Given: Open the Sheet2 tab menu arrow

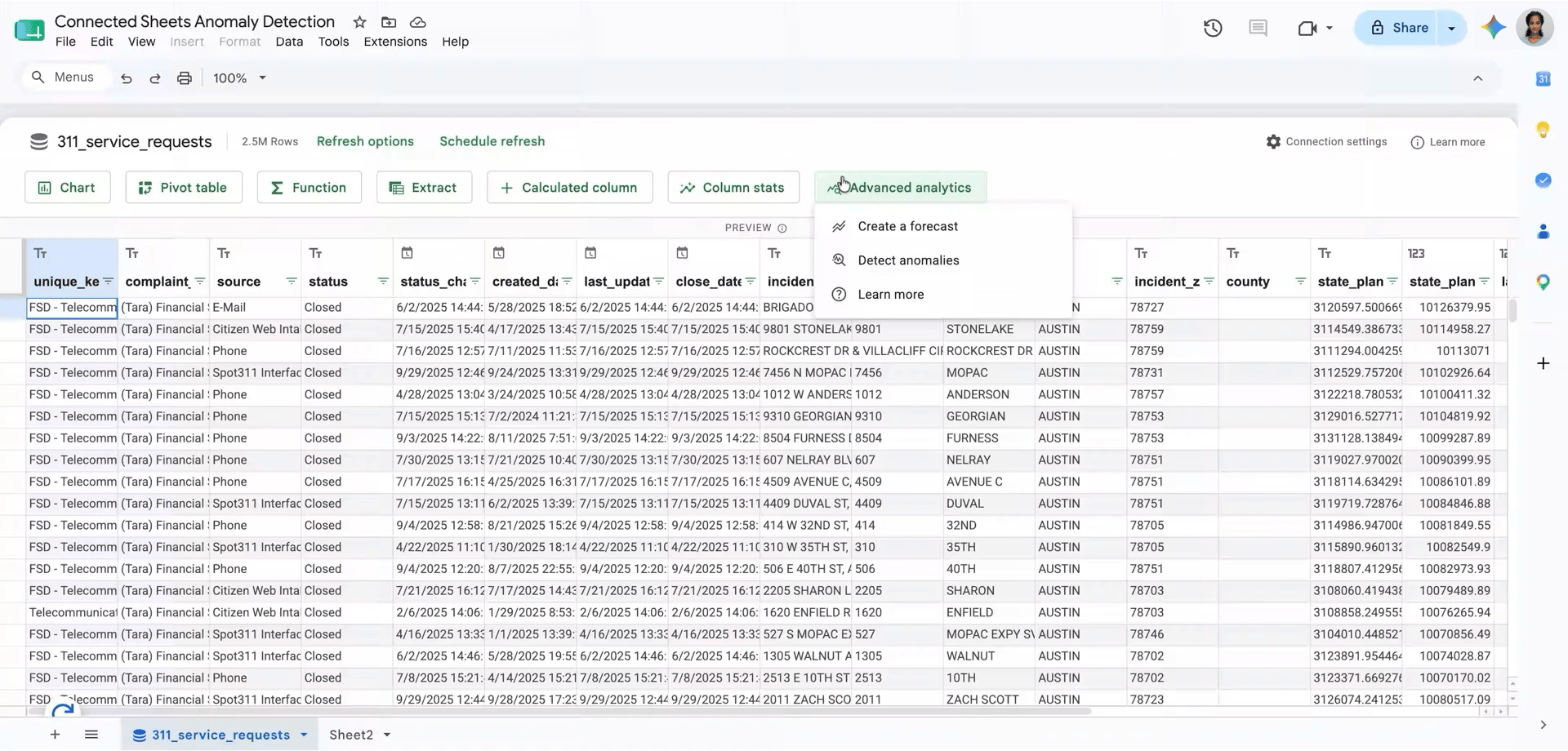Looking at the screenshot, I should [387, 735].
